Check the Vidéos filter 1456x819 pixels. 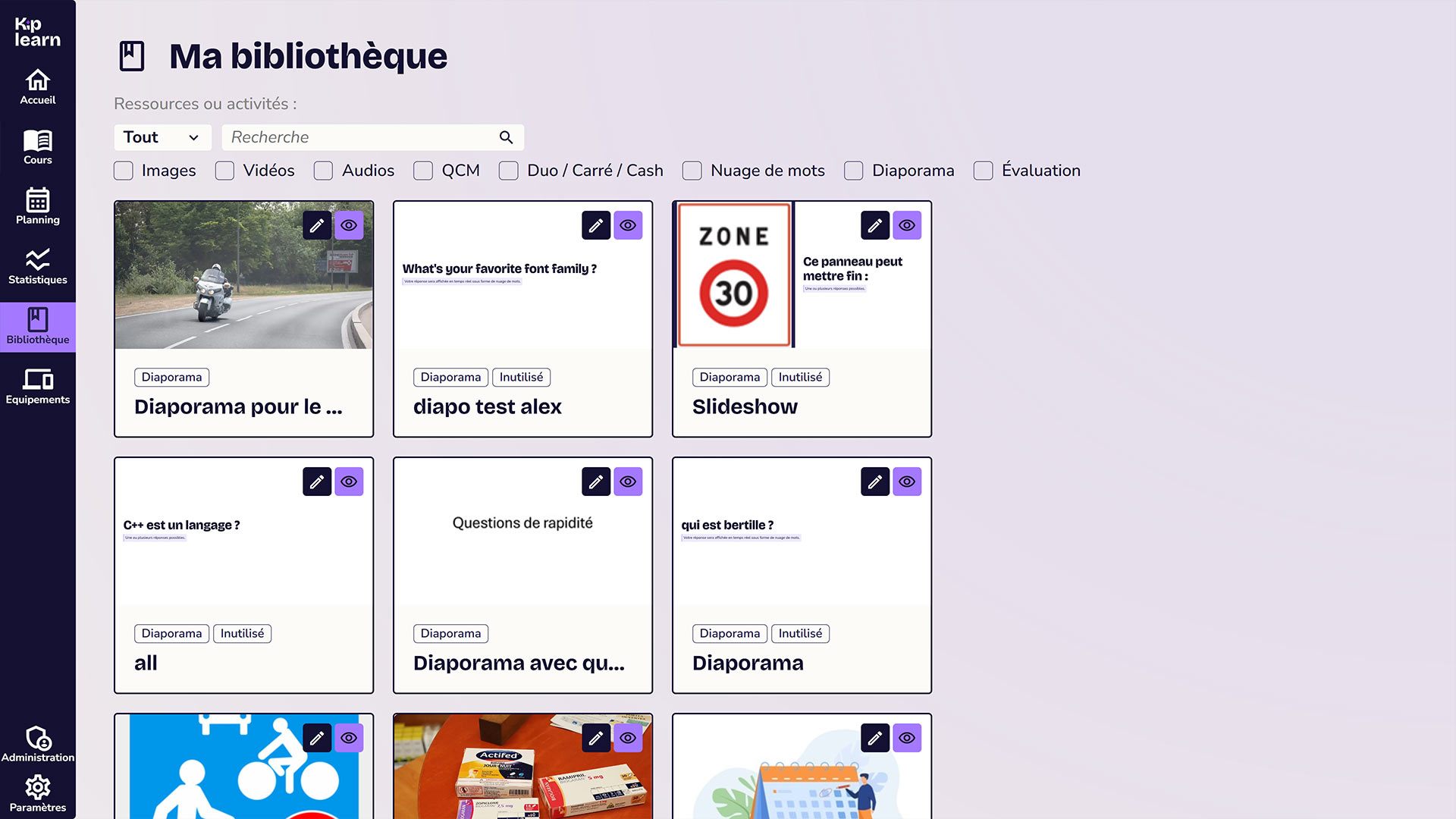tap(224, 171)
